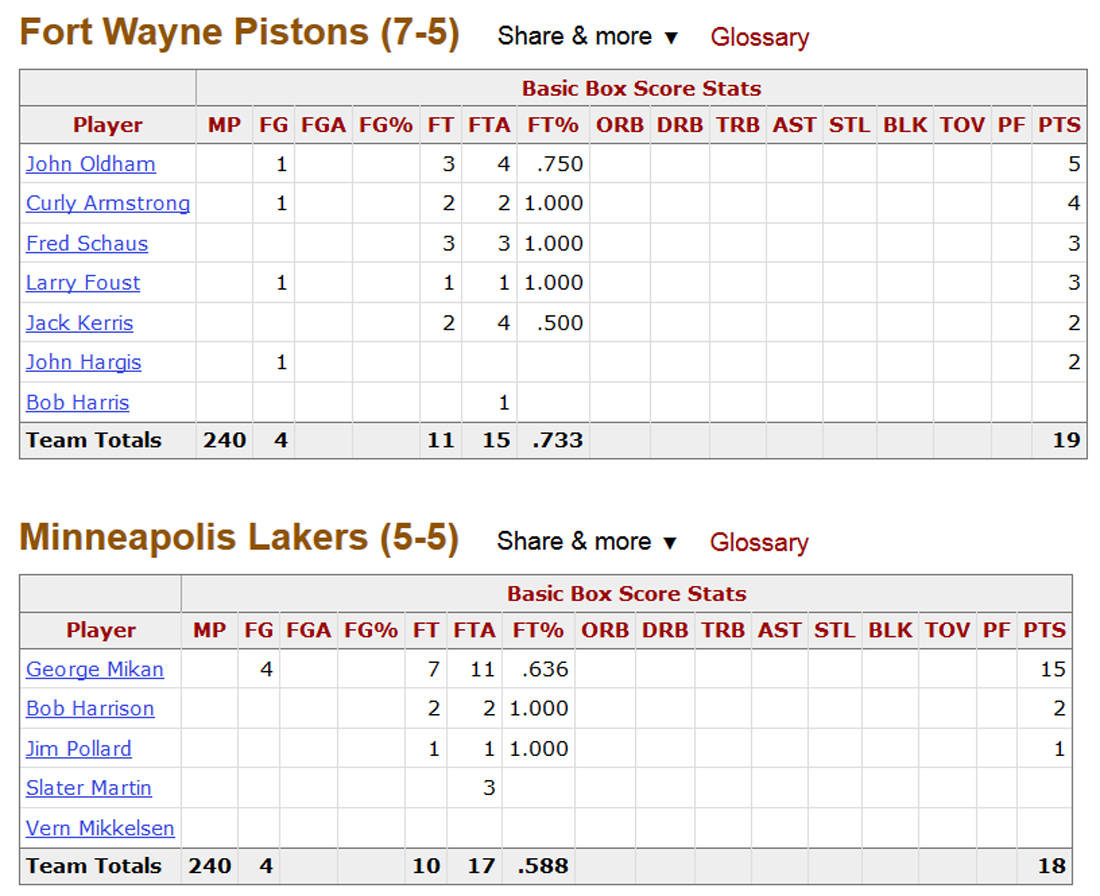Click the Bob Harrison link
The image size is (1100, 896).
tap(90, 709)
